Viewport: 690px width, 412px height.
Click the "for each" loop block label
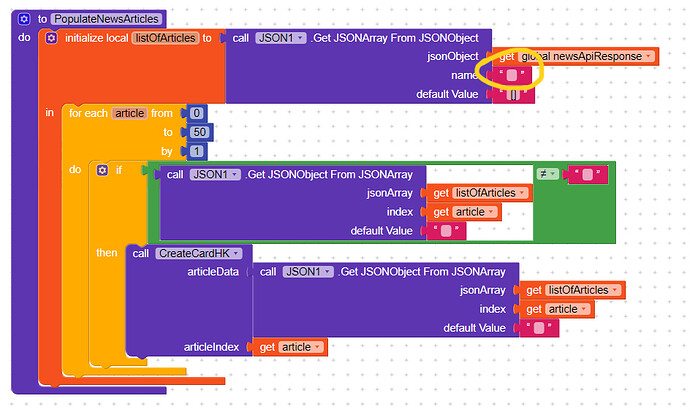[88, 113]
